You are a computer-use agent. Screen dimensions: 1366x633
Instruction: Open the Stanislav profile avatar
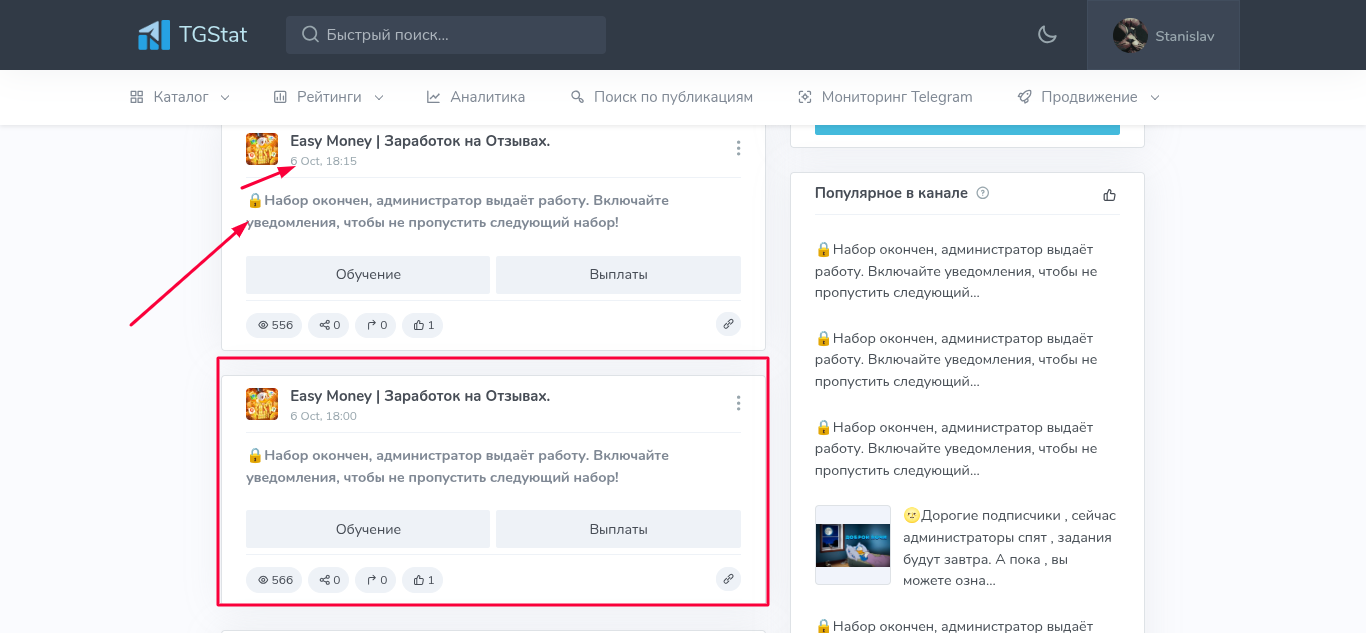(x=1130, y=36)
